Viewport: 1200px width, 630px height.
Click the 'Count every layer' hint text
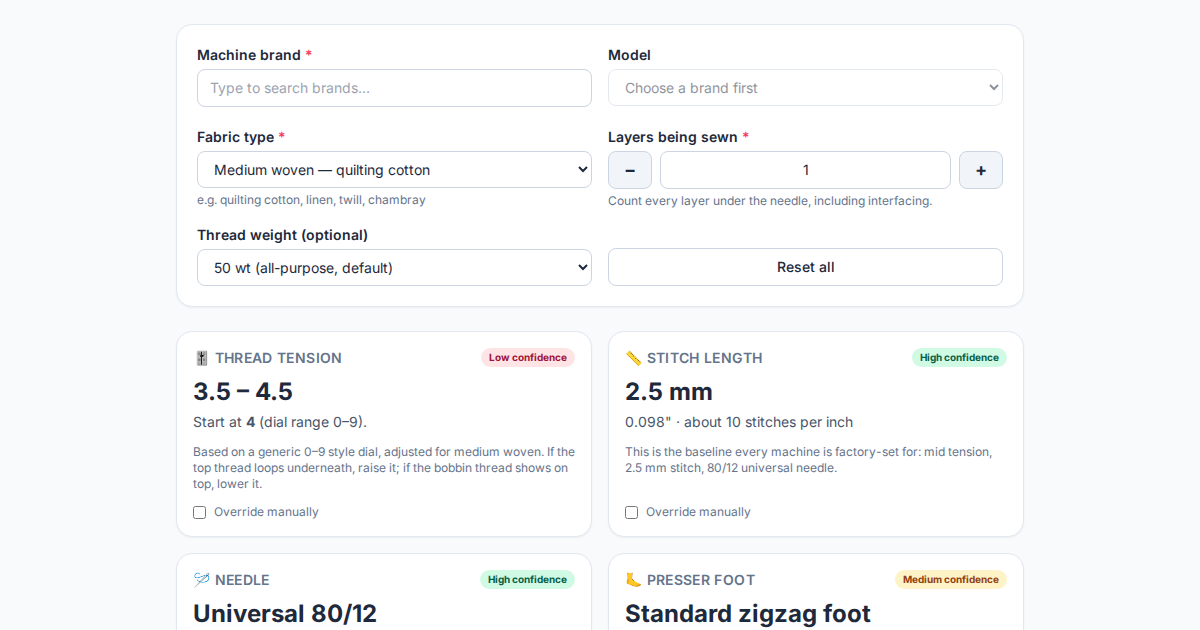click(x=770, y=201)
